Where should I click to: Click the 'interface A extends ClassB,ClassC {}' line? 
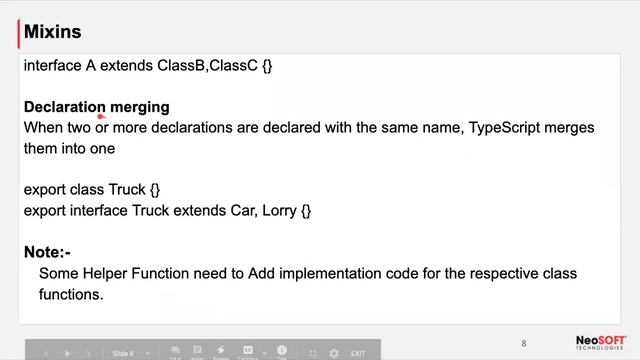pyautogui.click(x=148, y=66)
